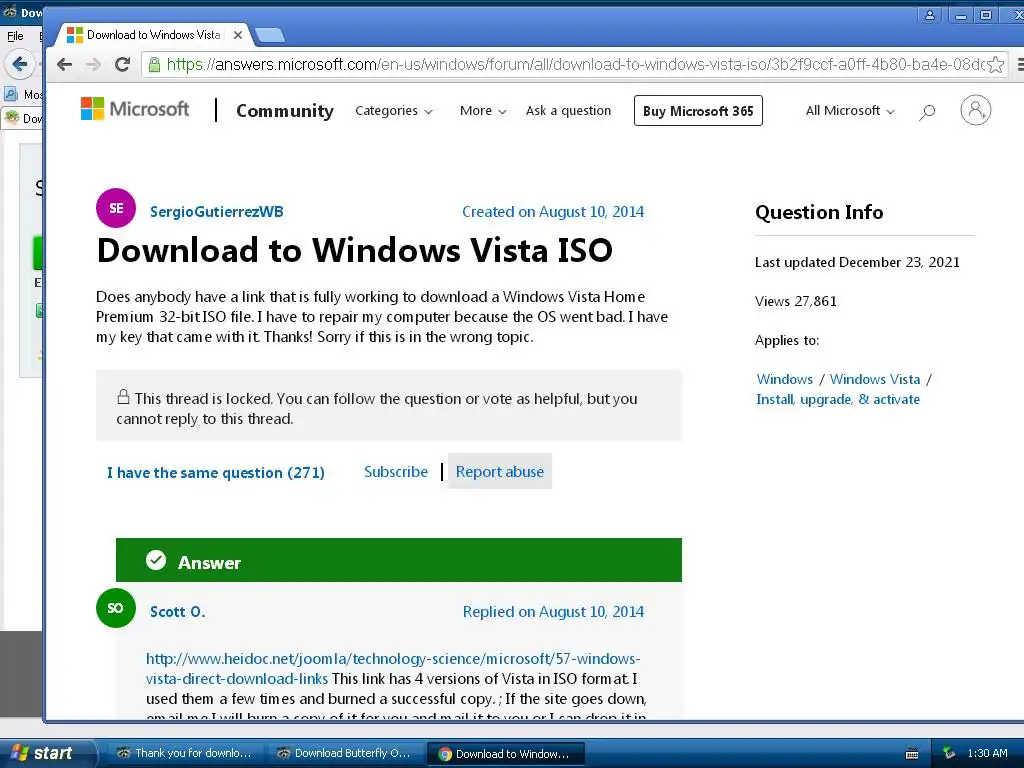Close the Download to Windows Vista tab

click(x=238, y=35)
